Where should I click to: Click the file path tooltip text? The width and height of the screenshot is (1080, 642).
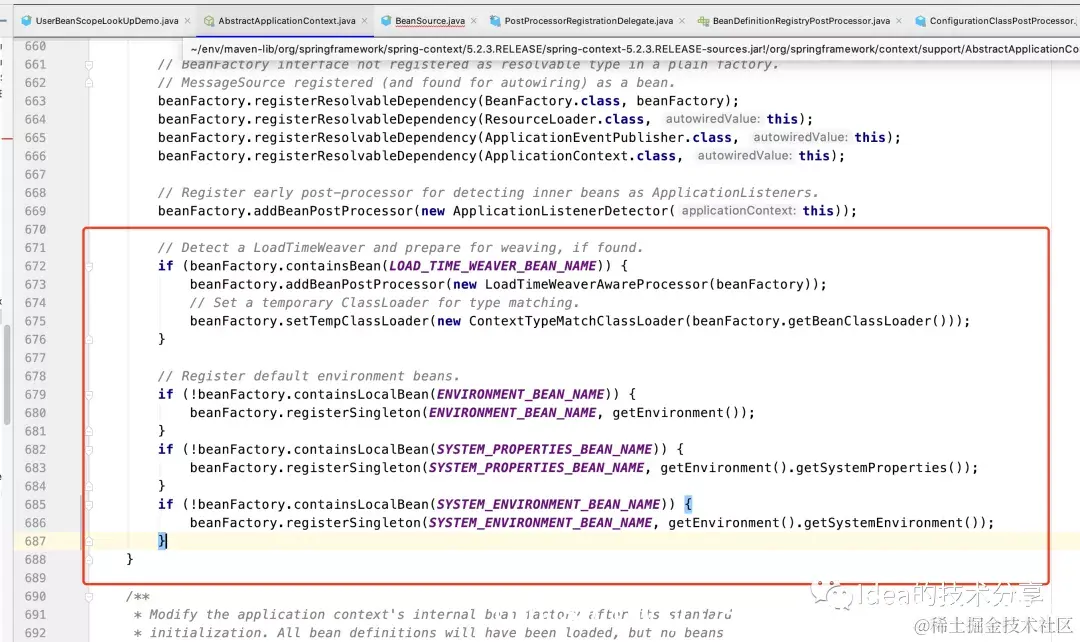(x=634, y=49)
